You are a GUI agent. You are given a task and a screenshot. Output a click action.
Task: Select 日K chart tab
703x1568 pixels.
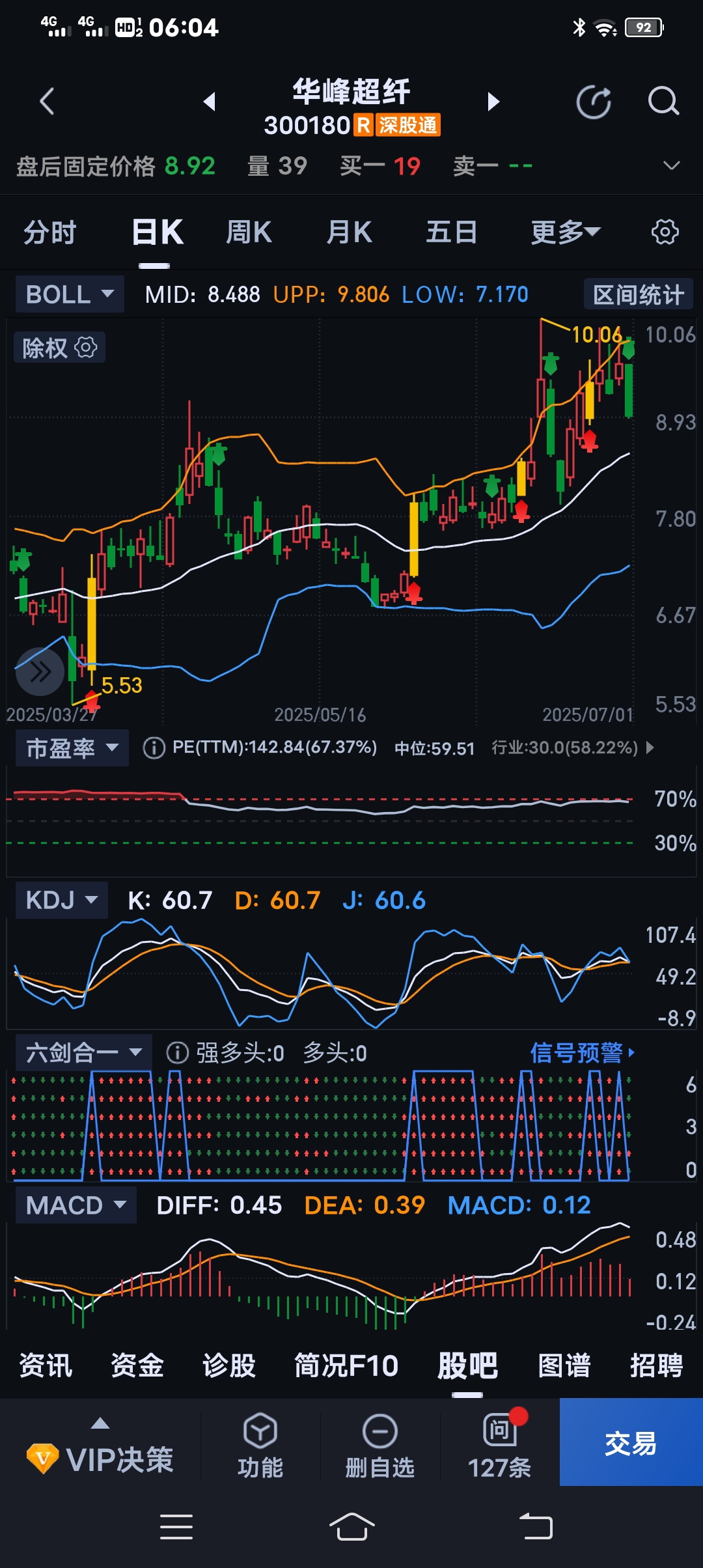158,232
